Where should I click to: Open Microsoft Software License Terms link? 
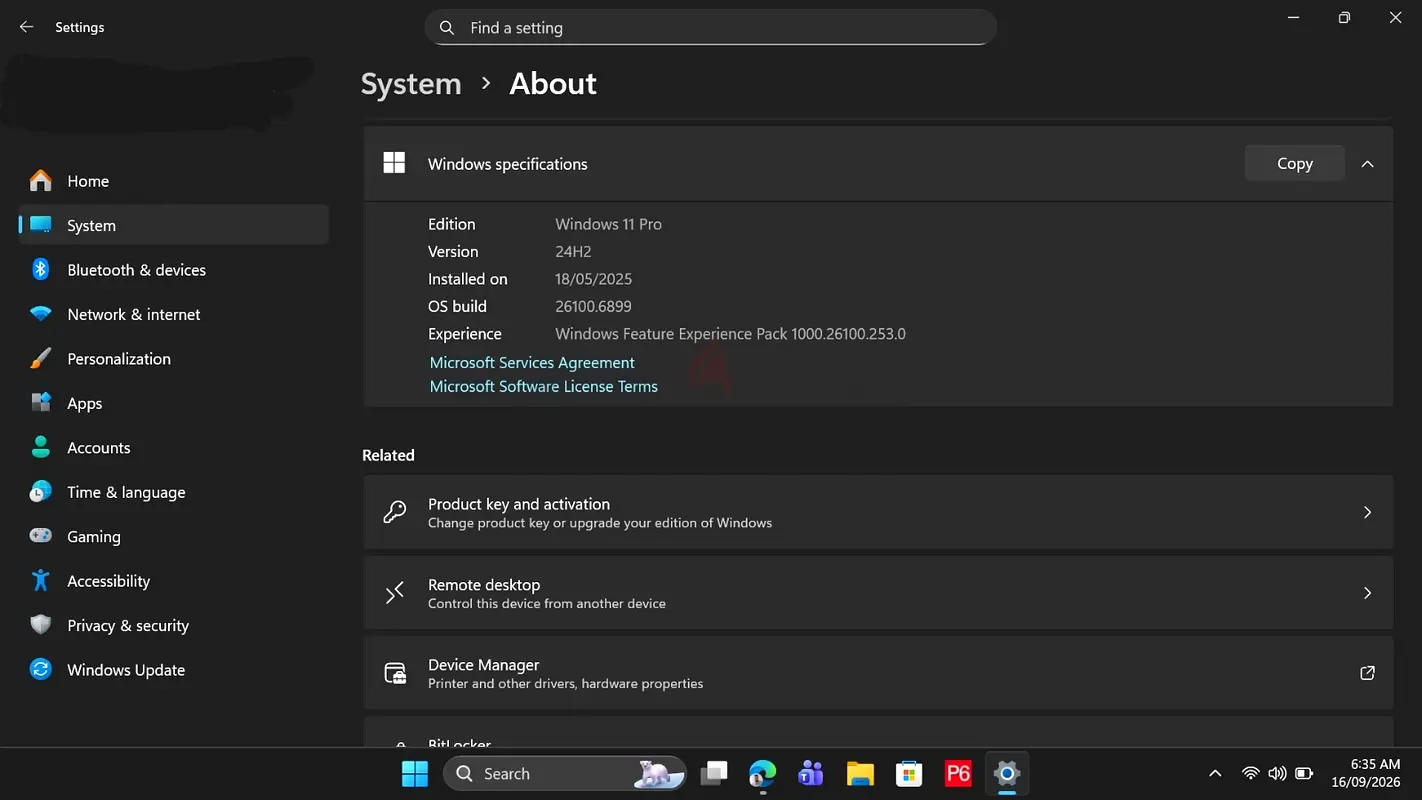pyautogui.click(x=544, y=387)
